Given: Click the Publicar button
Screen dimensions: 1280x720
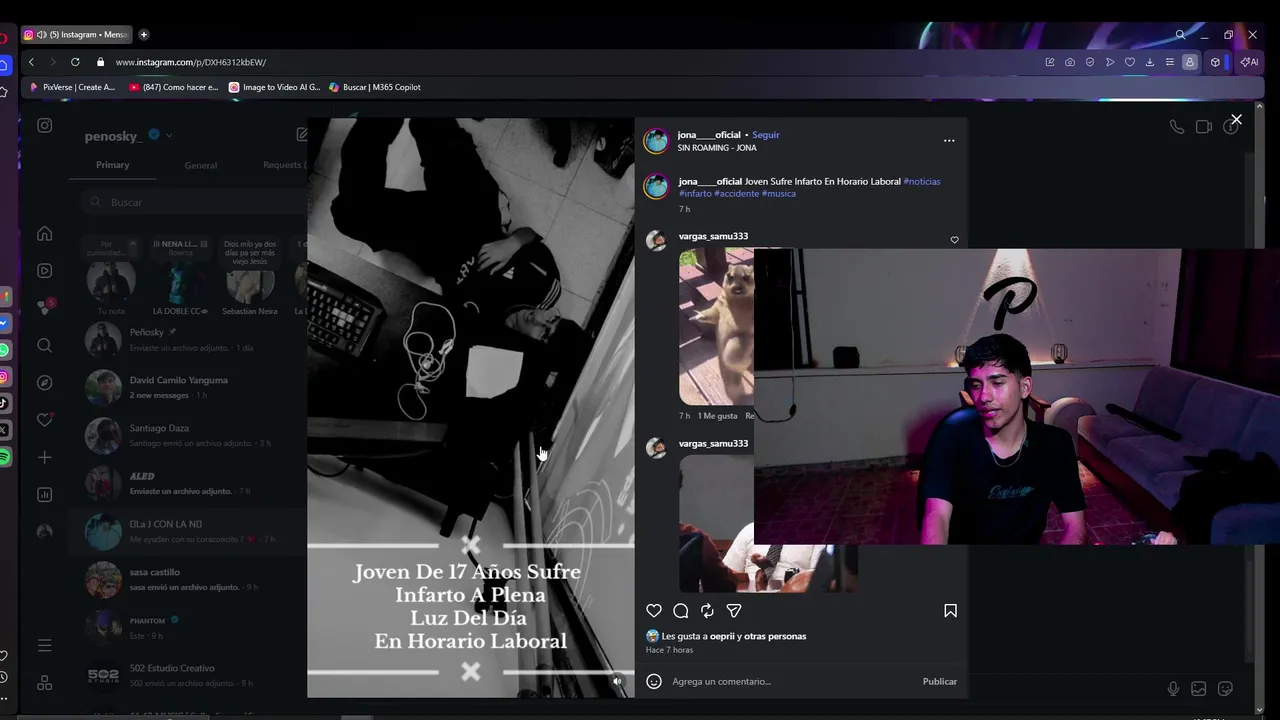Looking at the screenshot, I should tap(939, 681).
